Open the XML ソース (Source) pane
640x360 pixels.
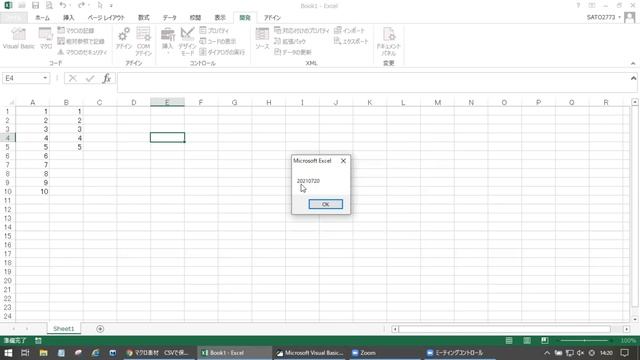pos(262,38)
